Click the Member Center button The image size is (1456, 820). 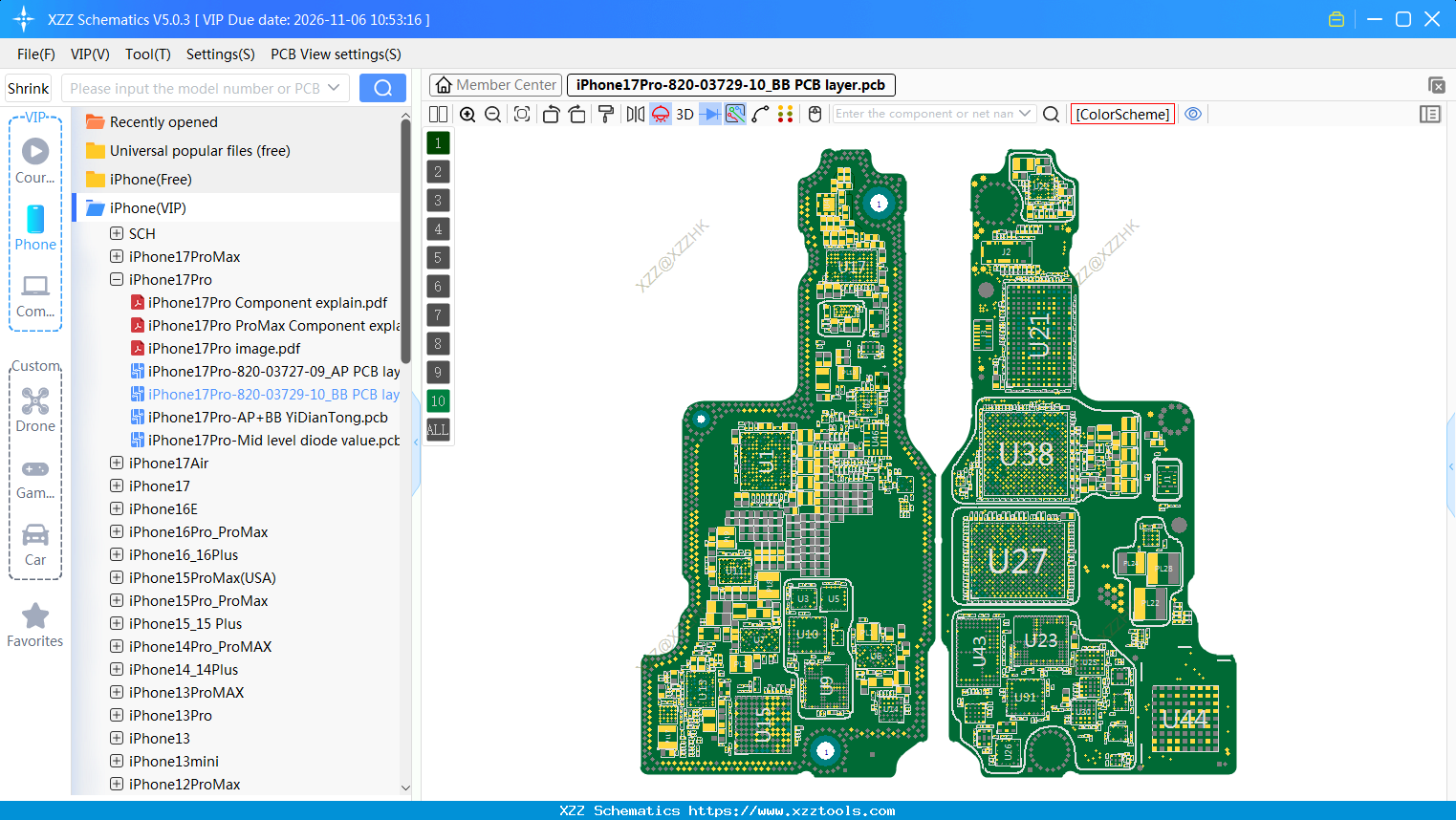click(x=494, y=84)
